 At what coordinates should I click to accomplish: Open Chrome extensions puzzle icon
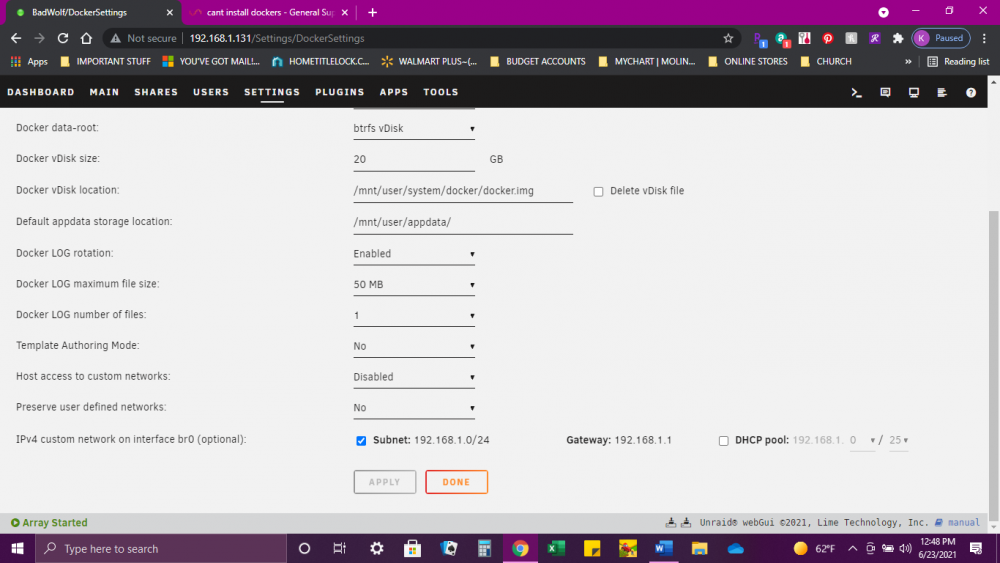898,38
